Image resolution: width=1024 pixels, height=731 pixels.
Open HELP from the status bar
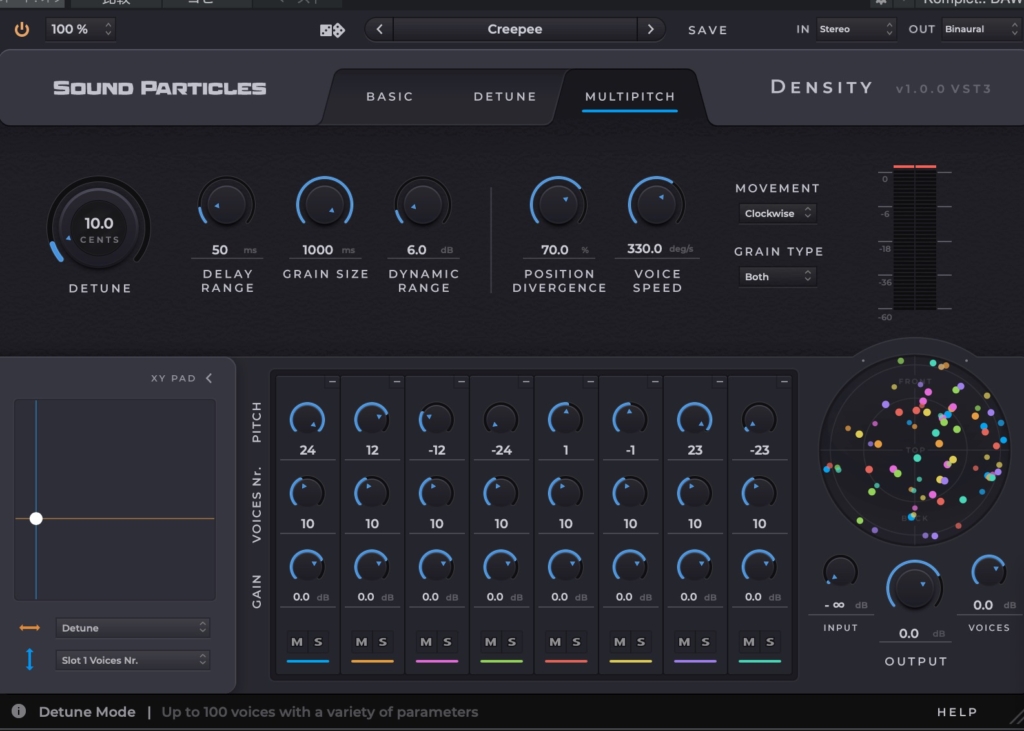point(956,711)
